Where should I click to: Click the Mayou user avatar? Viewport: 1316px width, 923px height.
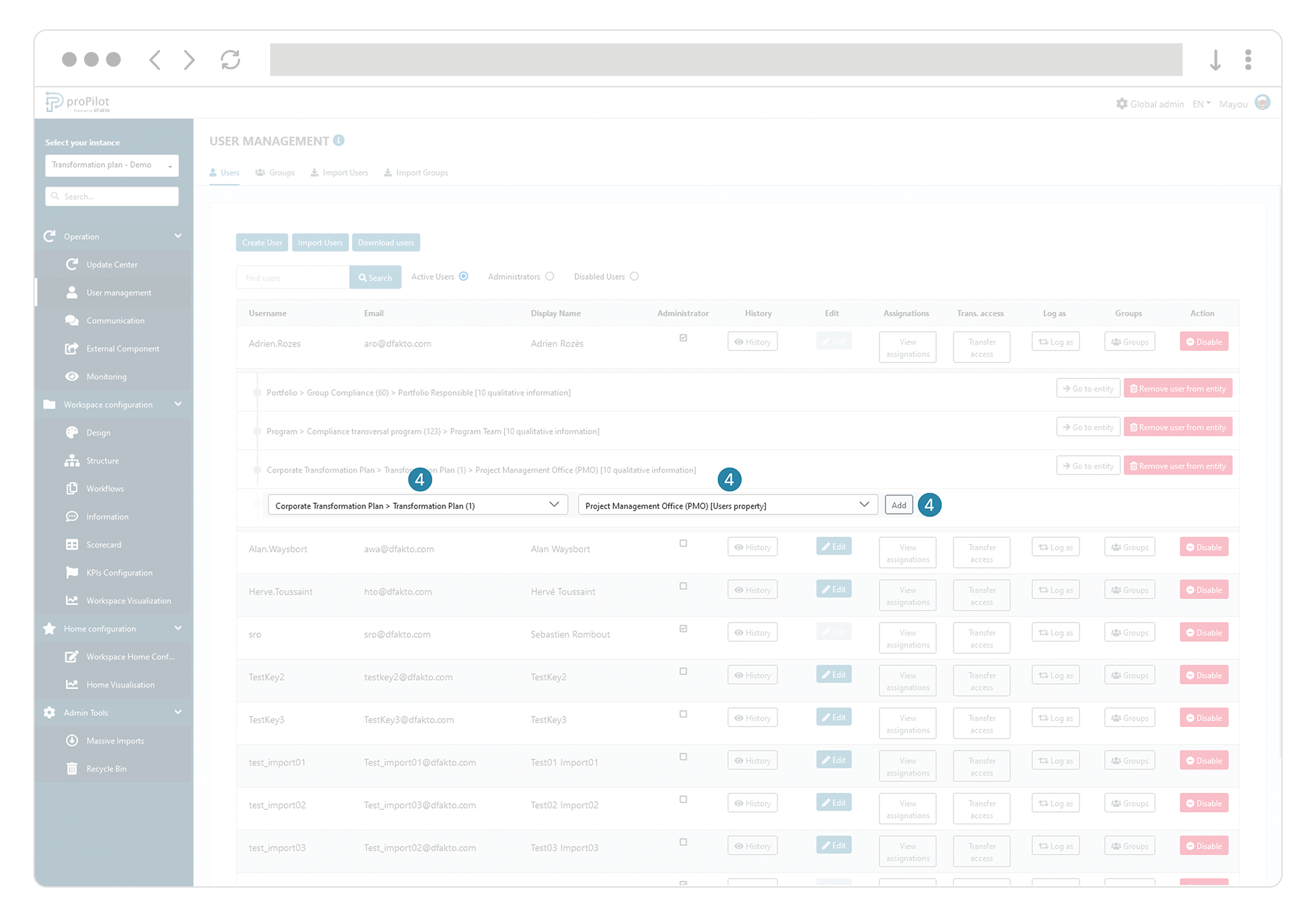1262,103
